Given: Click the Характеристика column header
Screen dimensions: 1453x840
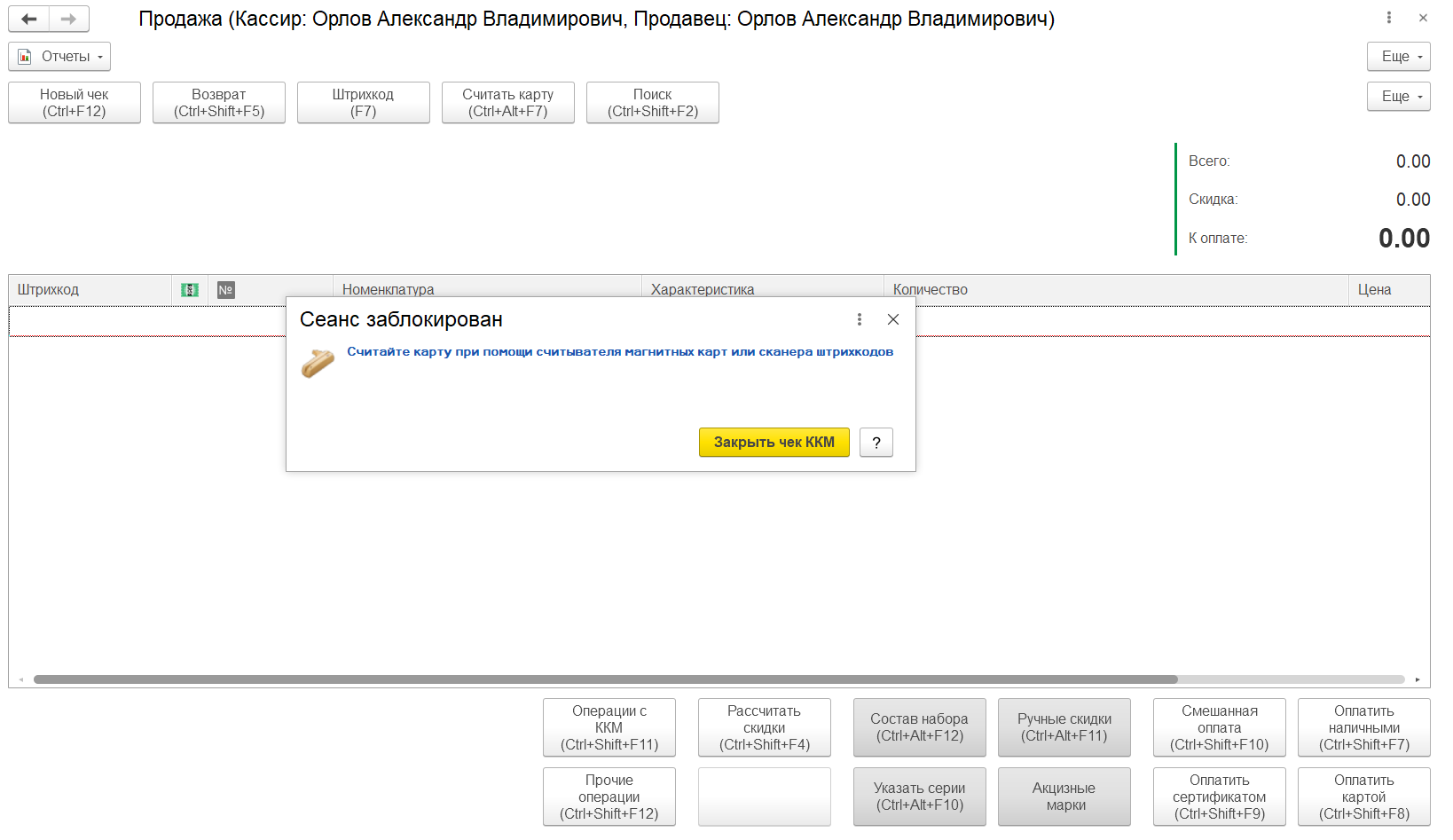Looking at the screenshot, I should 762,289.
